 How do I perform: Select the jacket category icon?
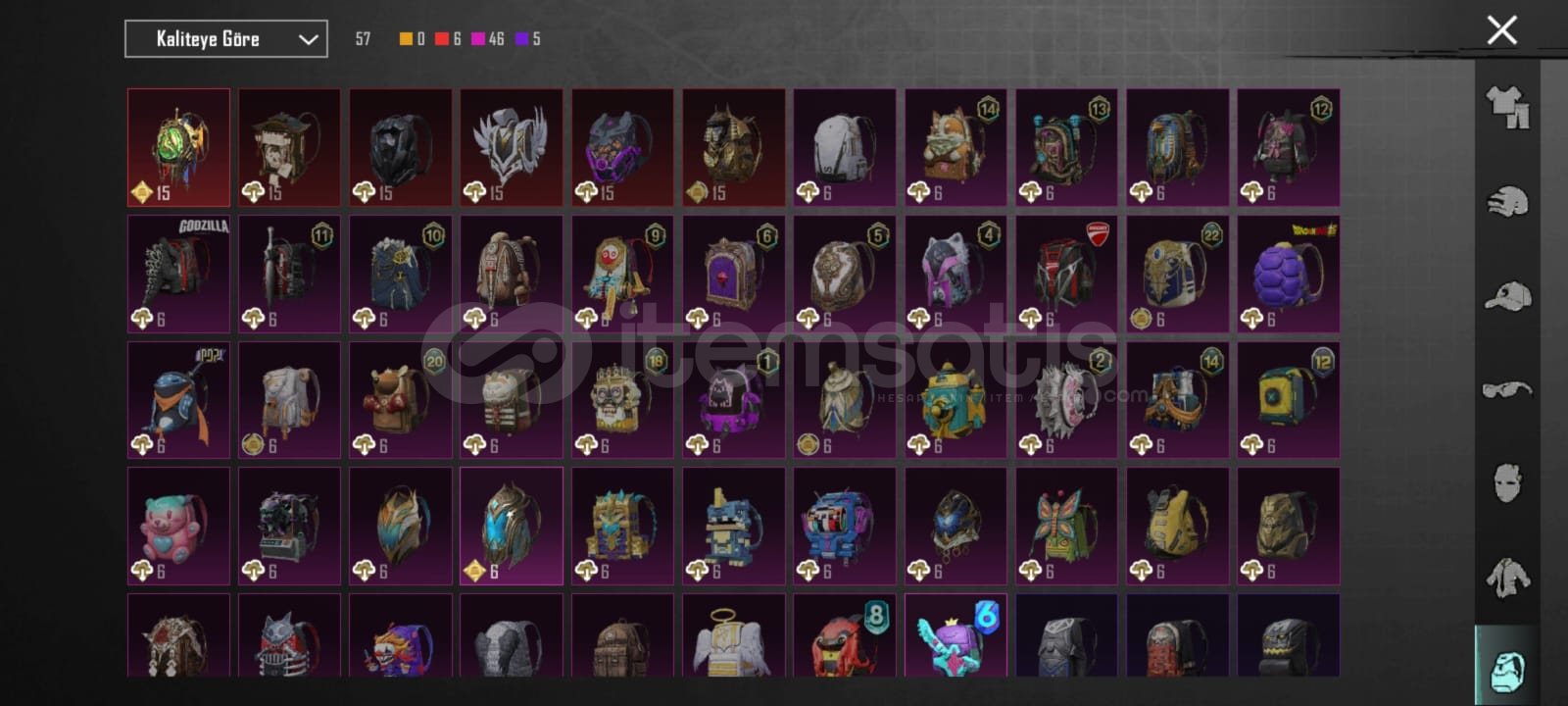click(1507, 578)
